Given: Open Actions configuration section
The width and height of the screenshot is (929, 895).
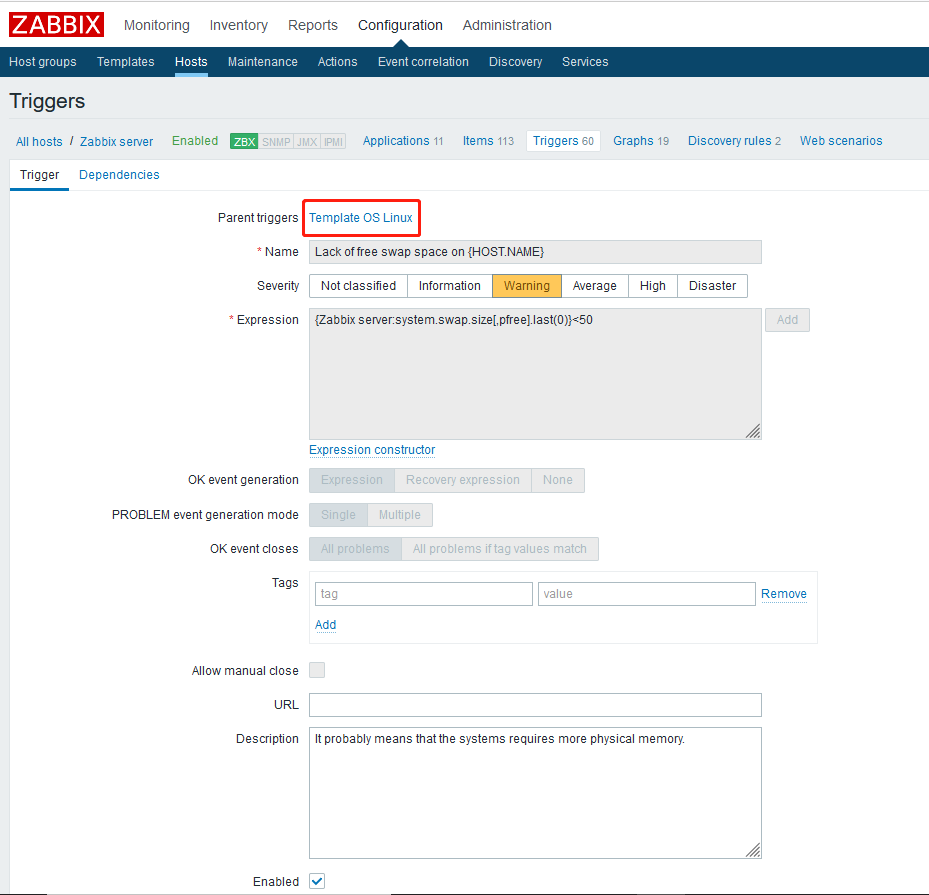Looking at the screenshot, I should click(338, 62).
